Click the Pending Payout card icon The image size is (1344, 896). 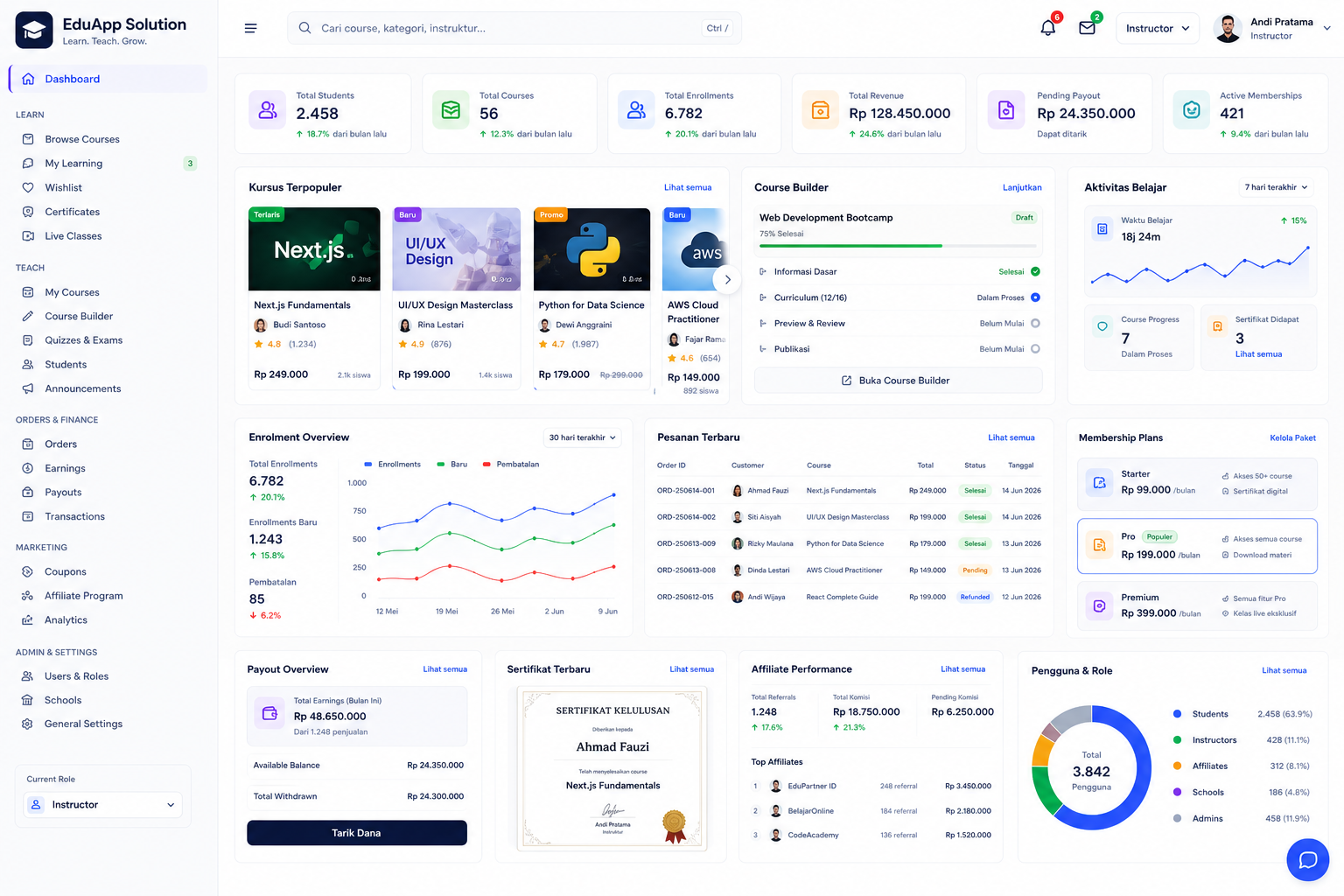1006,110
